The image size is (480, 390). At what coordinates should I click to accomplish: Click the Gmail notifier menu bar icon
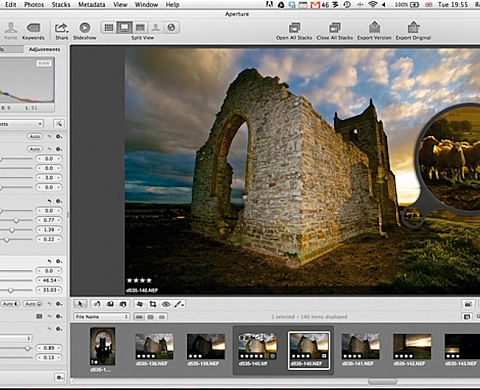315,5
